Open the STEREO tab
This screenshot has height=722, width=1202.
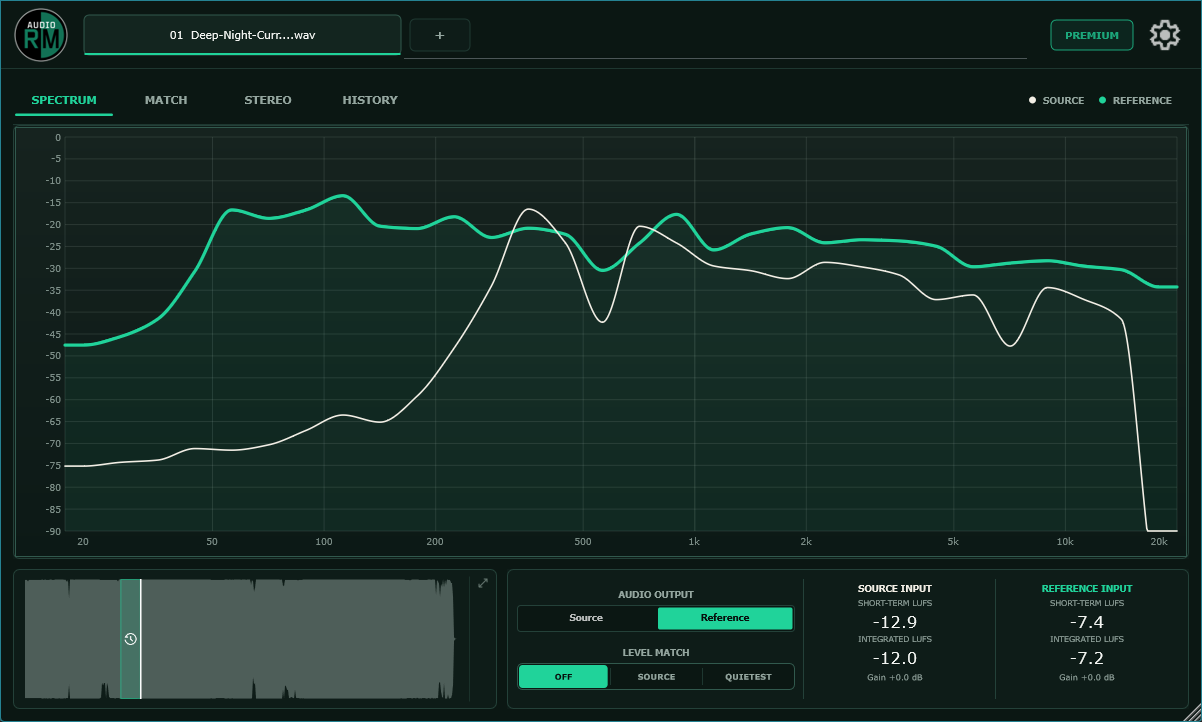click(268, 100)
